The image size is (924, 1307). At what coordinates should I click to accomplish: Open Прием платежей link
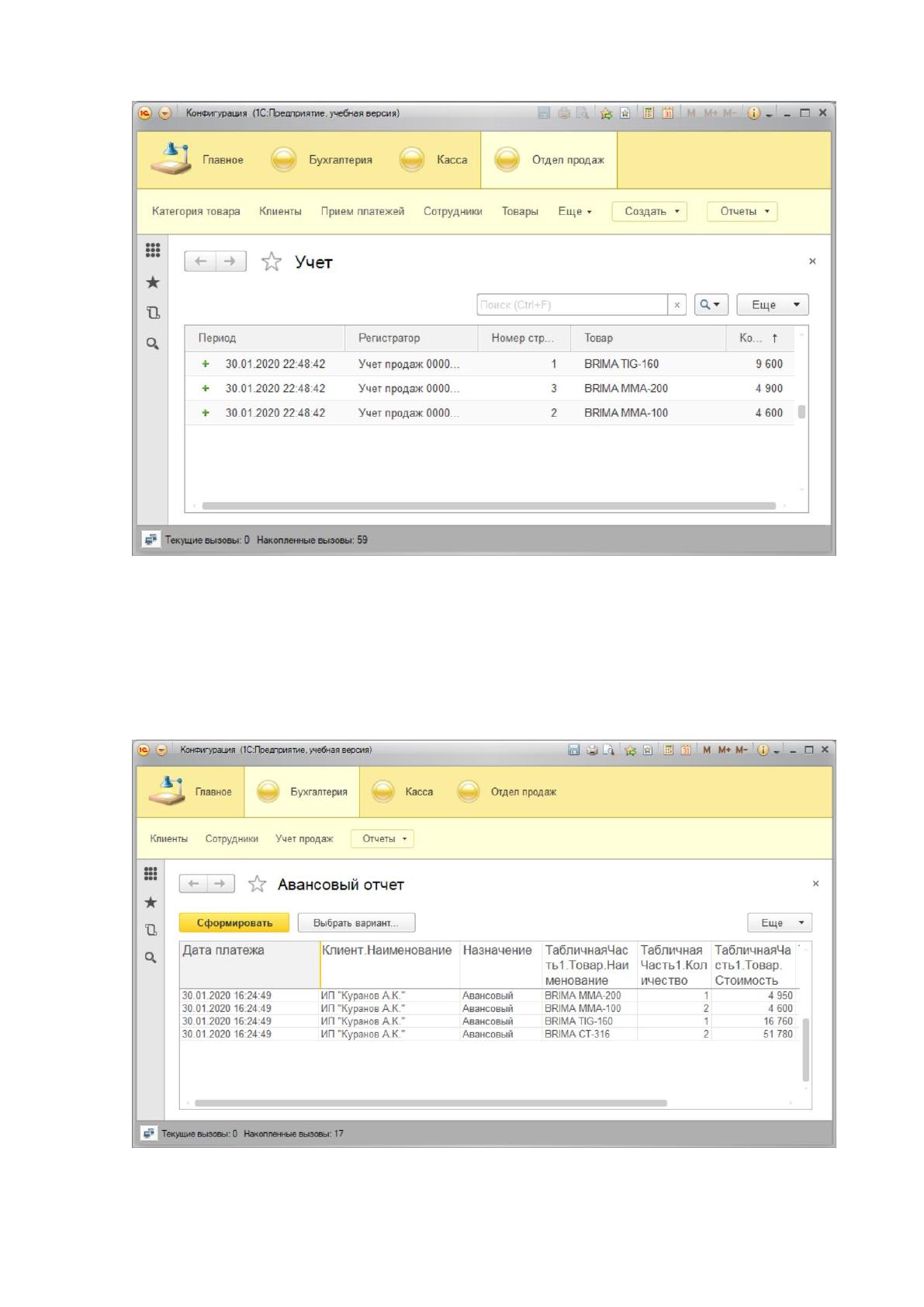362,211
